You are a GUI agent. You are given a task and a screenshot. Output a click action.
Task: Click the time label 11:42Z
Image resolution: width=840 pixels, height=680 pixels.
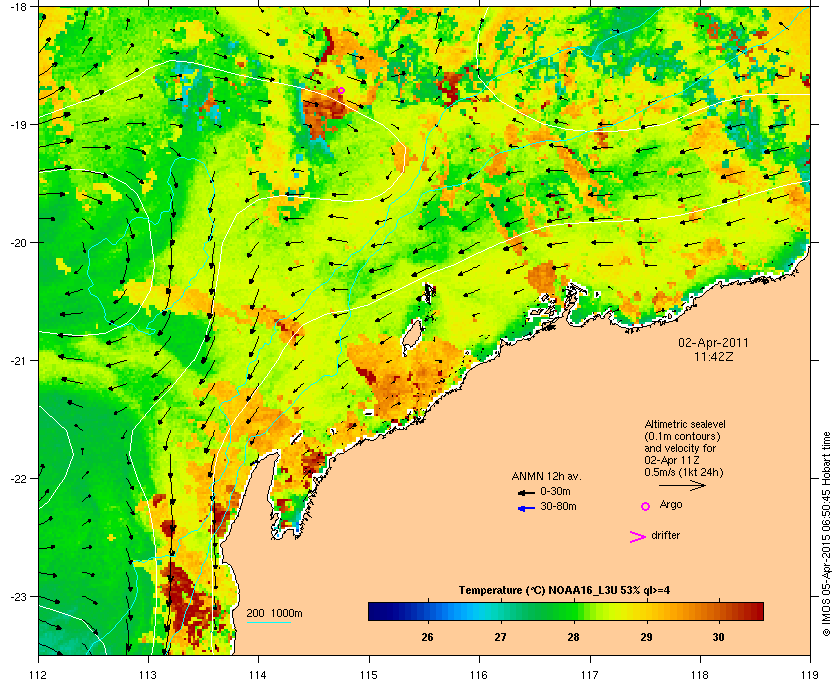pos(714,356)
